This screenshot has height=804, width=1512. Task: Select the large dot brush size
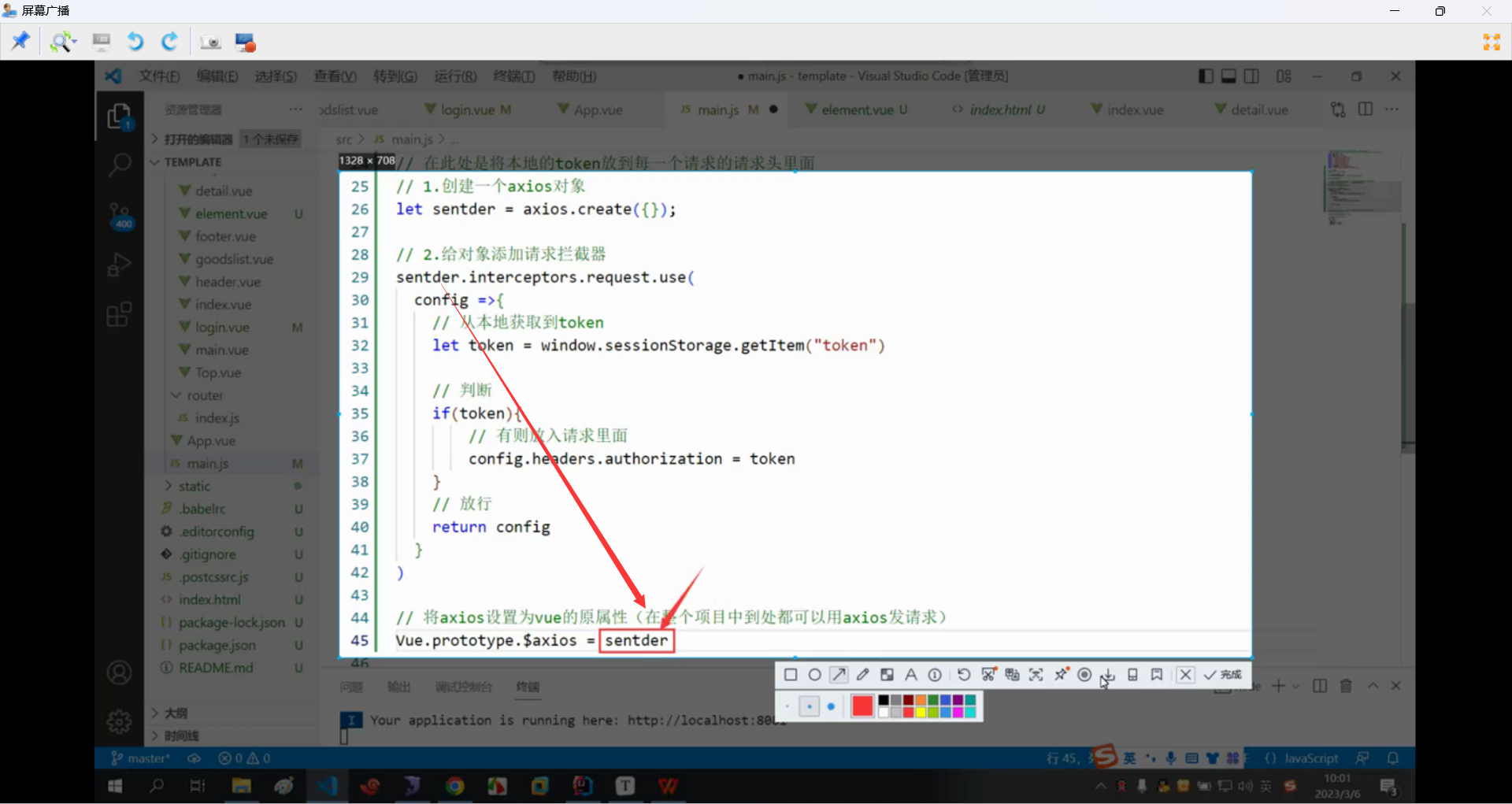coord(831,706)
